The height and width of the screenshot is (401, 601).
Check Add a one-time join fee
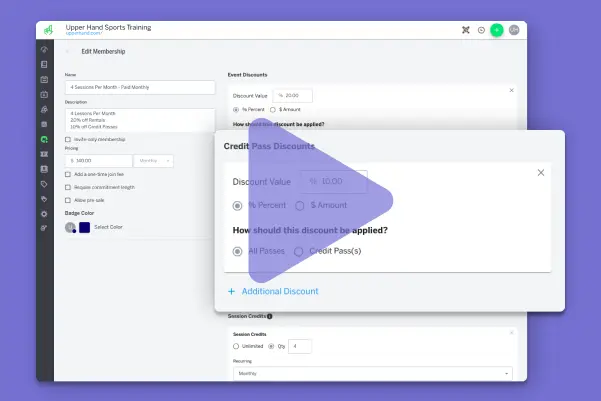pos(68,174)
